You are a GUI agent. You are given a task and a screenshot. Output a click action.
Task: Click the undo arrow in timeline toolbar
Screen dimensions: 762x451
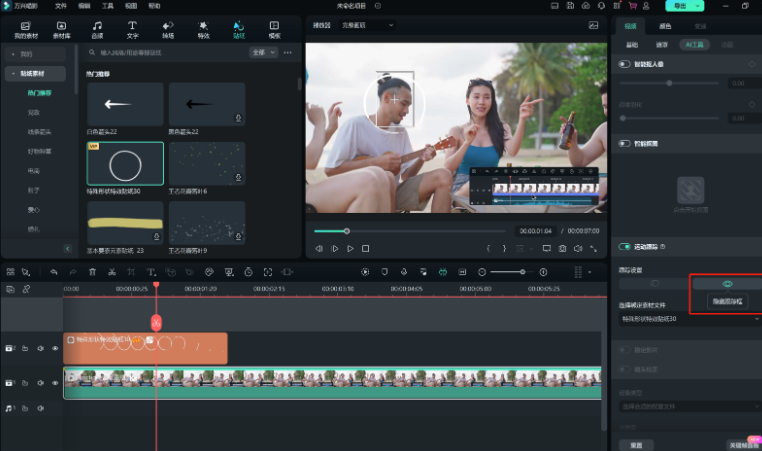(52, 272)
